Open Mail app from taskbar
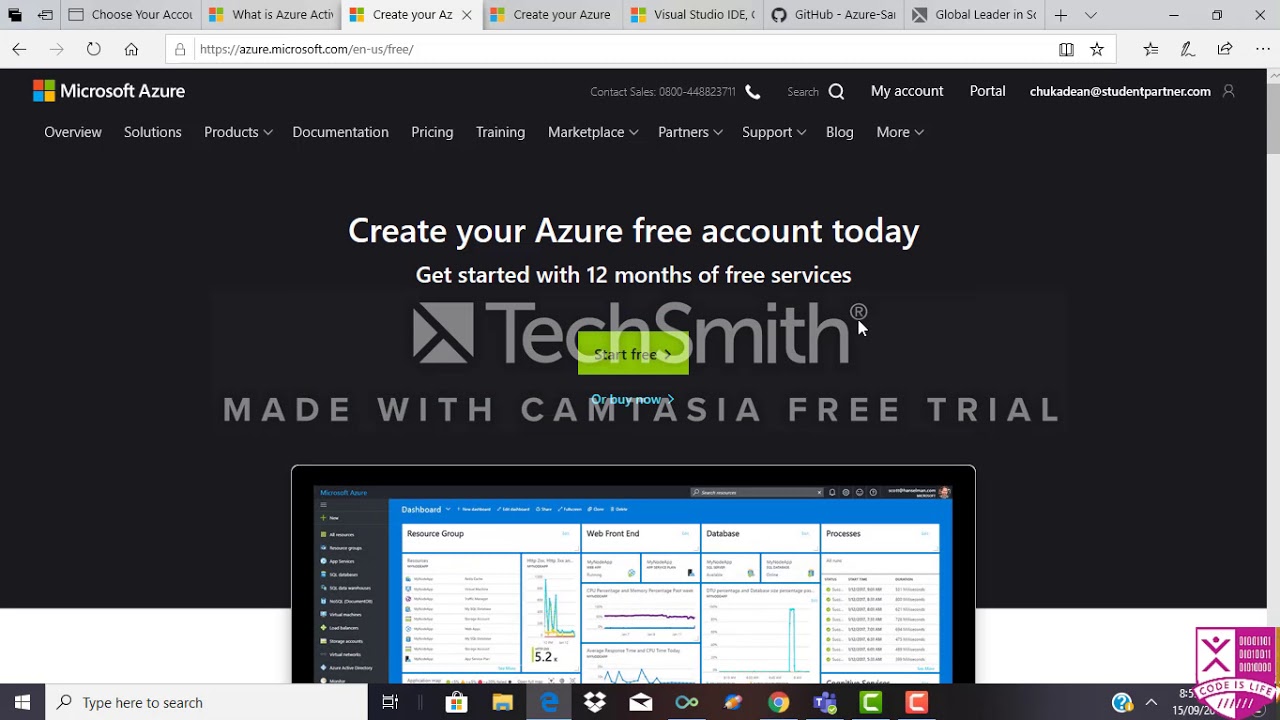 pos(641,702)
